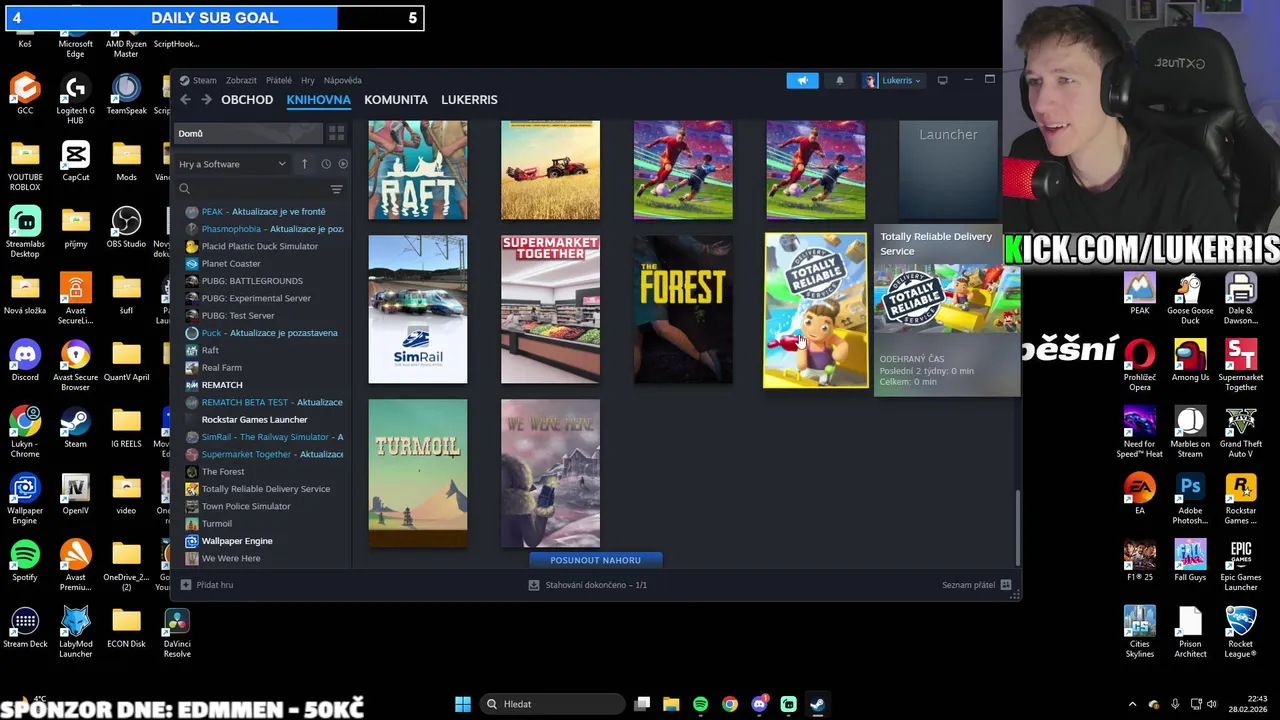
Task: Open CapCut desktop shortcut
Action: pyautogui.click(x=75, y=160)
